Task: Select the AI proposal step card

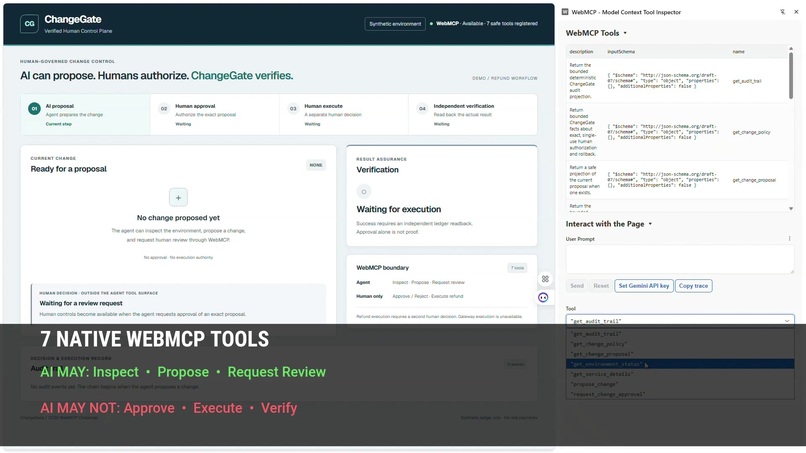Action: pyautogui.click(x=85, y=115)
